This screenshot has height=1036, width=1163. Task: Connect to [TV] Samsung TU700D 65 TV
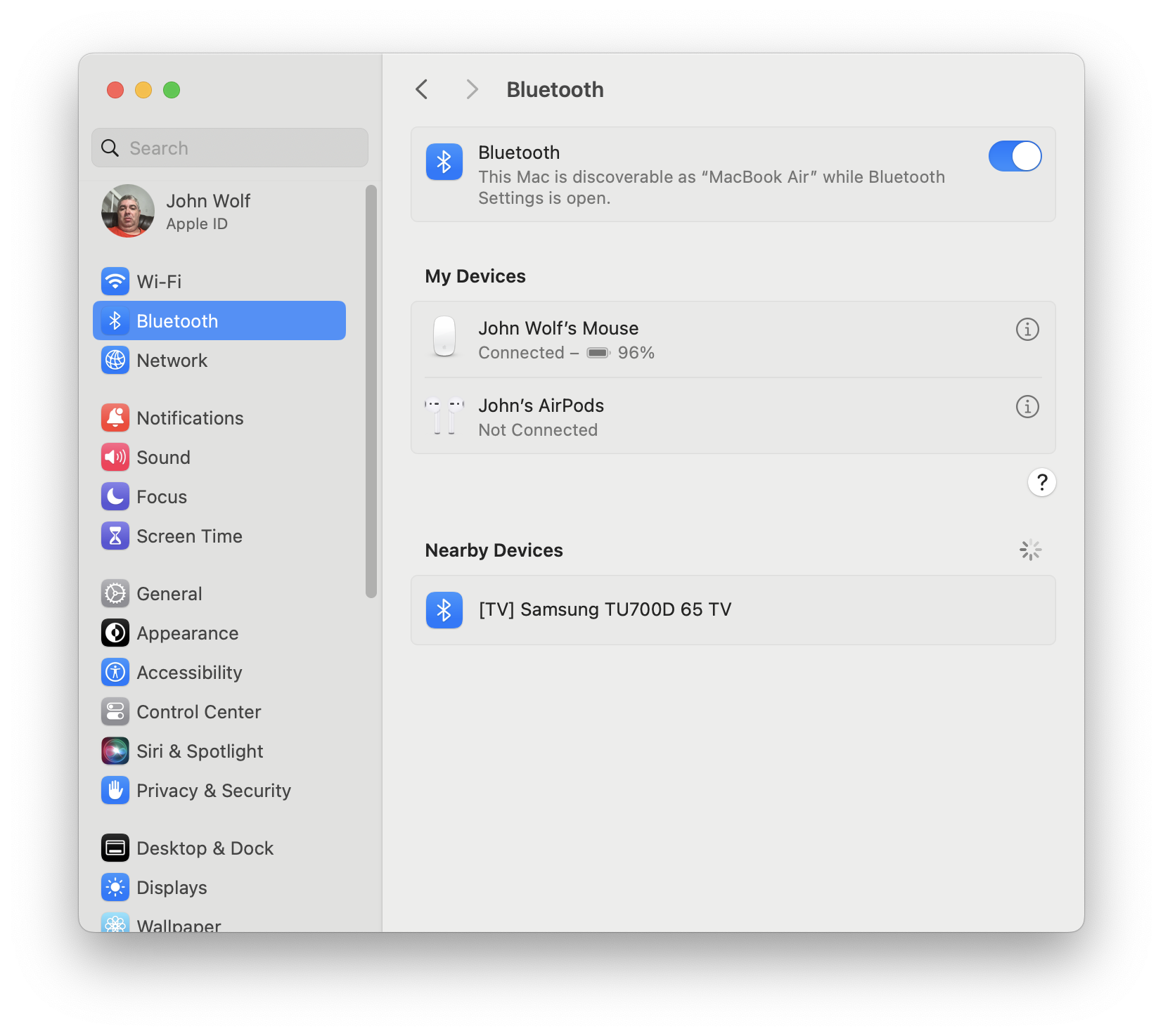(x=733, y=610)
